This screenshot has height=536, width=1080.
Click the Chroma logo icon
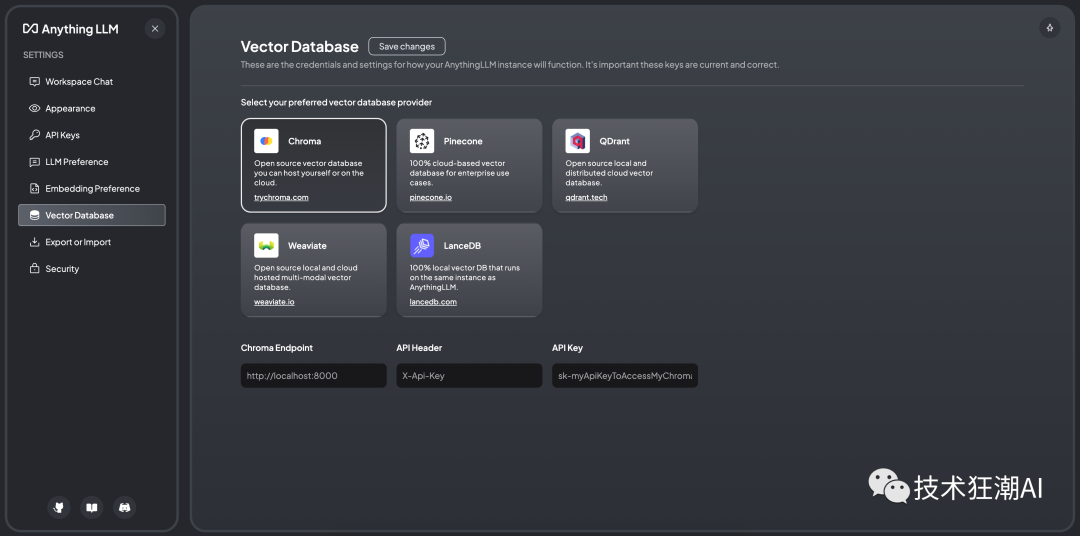[x=266, y=141]
